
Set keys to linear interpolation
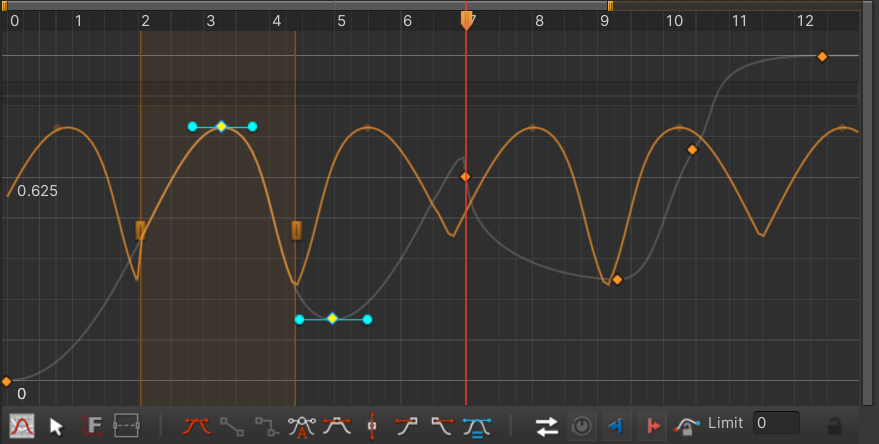tap(232, 426)
